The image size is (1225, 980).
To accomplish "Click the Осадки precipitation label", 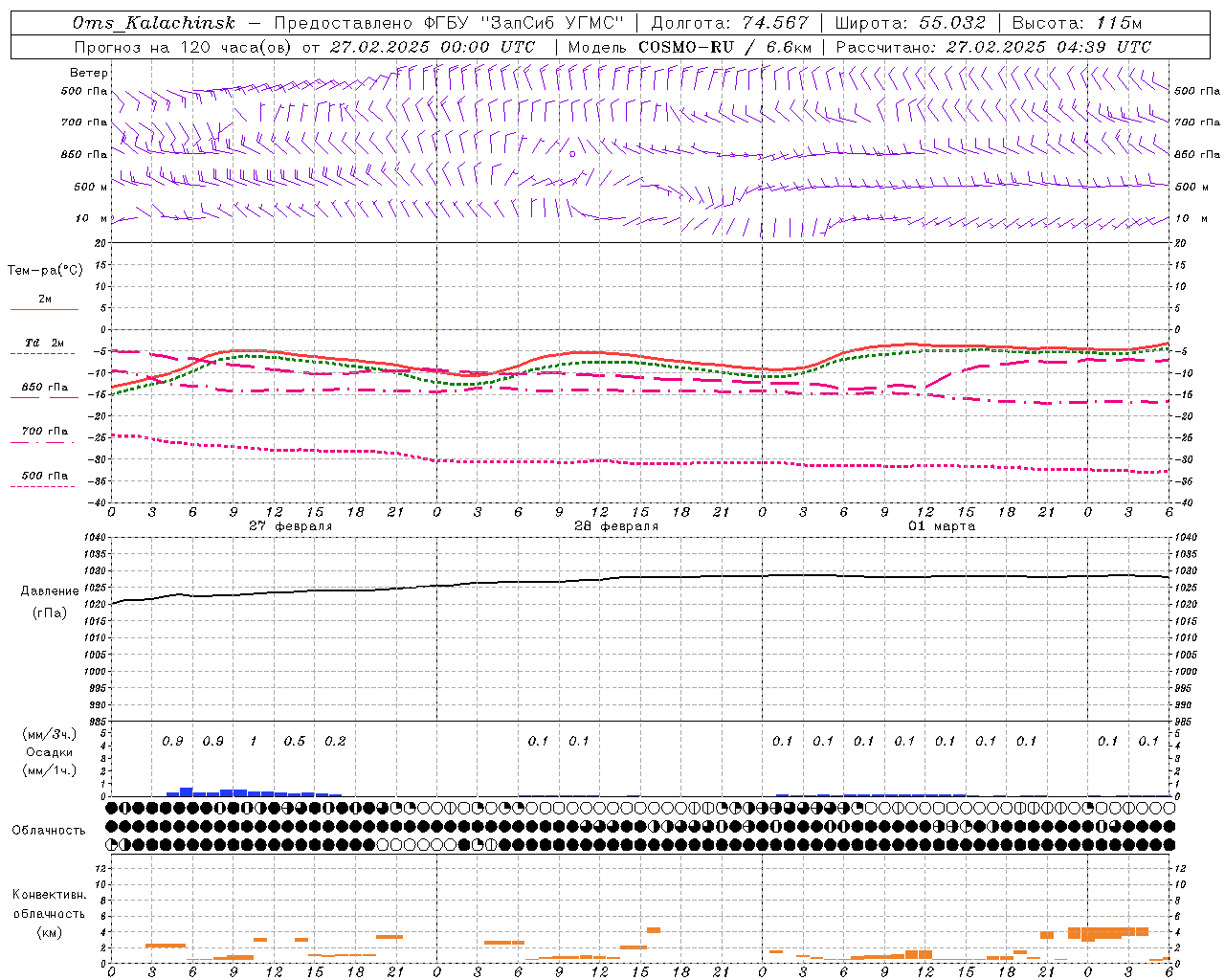I will point(49,752).
